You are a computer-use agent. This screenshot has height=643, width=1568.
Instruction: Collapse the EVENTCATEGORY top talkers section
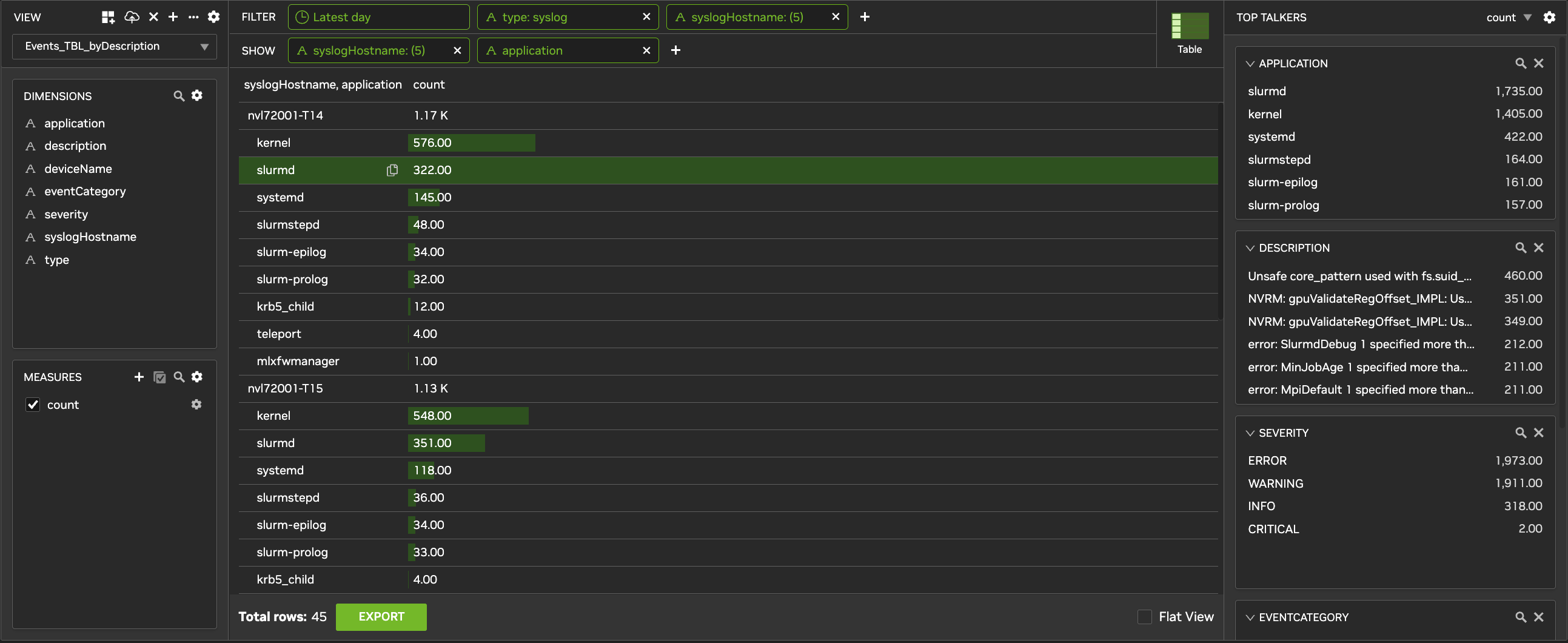pos(1250,618)
